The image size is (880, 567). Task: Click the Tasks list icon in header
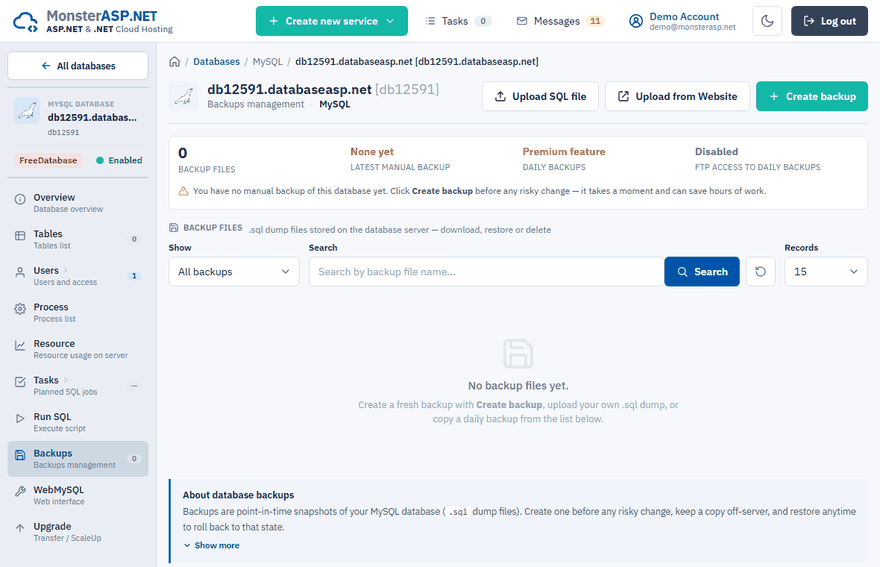430,21
